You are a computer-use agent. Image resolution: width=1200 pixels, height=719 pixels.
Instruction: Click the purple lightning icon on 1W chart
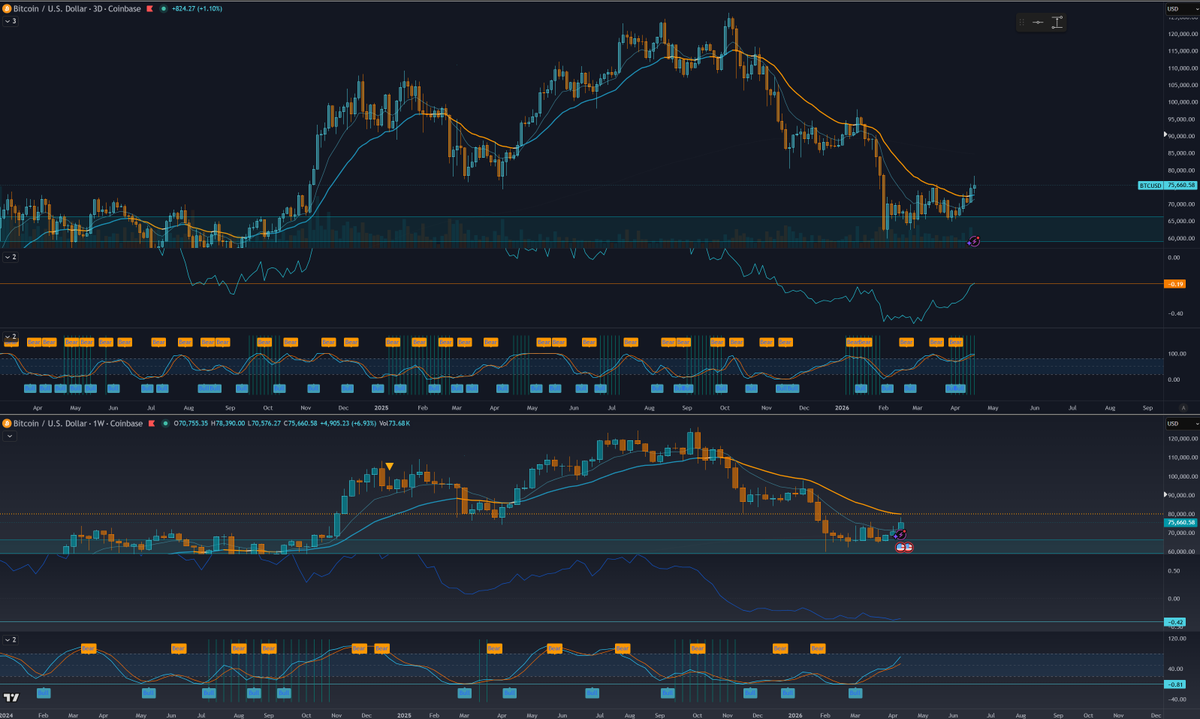[x=901, y=535]
